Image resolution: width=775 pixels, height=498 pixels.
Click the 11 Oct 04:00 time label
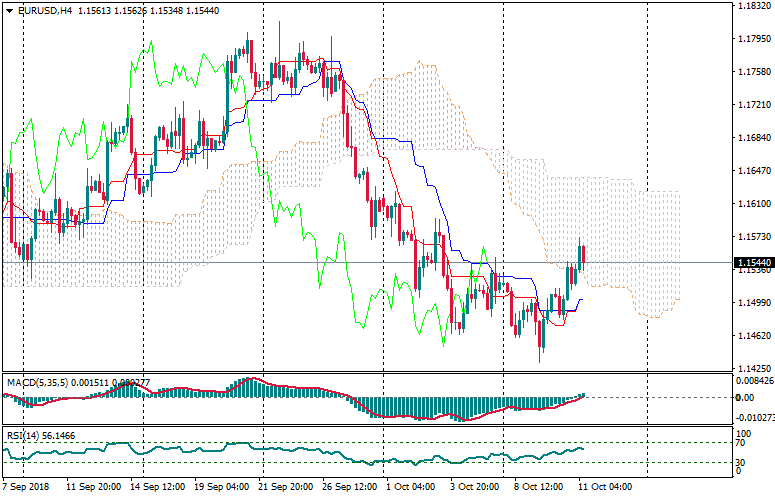pos(606,487)
